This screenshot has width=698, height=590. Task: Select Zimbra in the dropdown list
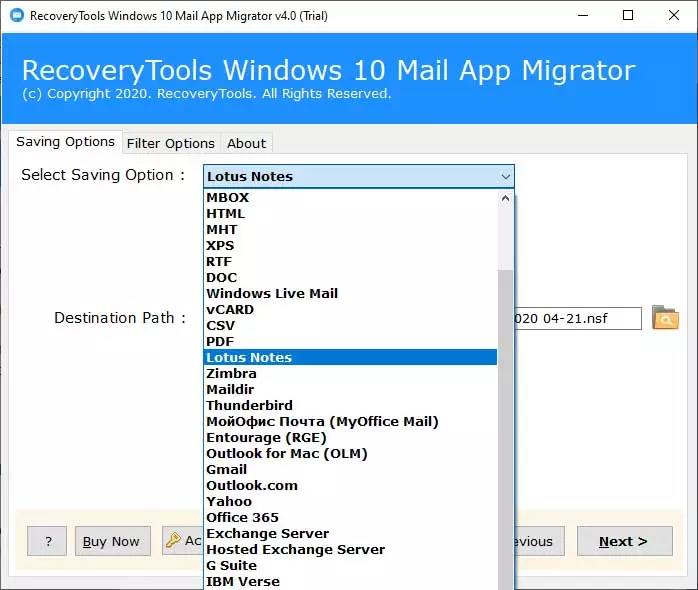click(231, 374)
